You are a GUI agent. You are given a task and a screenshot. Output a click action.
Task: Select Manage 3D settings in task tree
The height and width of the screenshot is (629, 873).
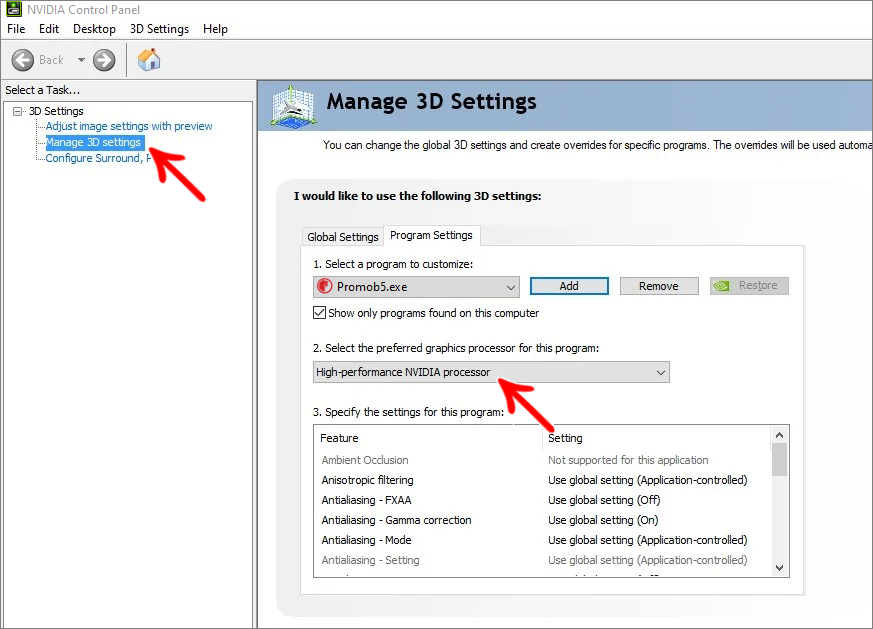point(93,142)
